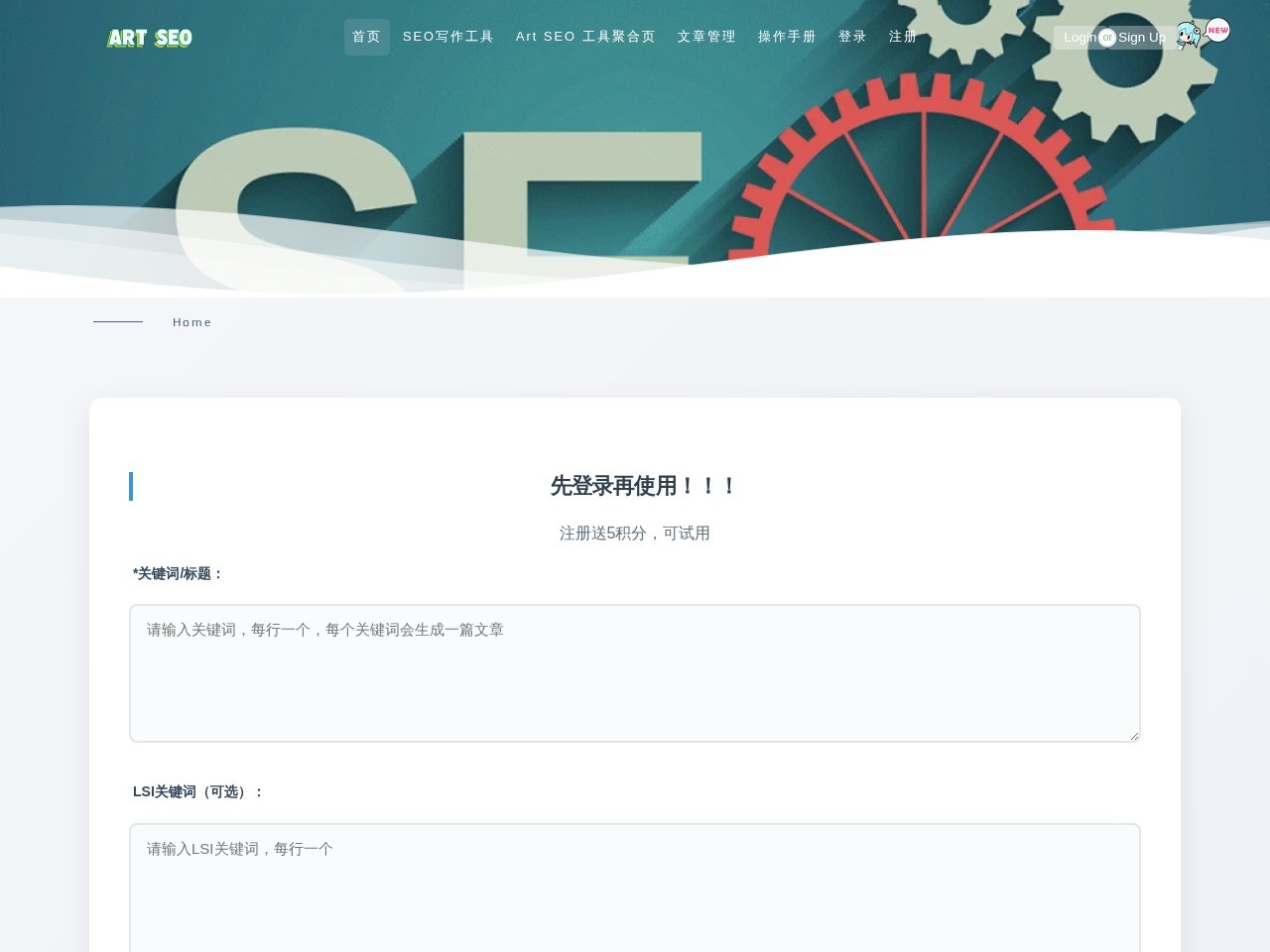Open the 文章管理 section
The height and width of the screenshot is (952, 1270).
pos(705,36)
